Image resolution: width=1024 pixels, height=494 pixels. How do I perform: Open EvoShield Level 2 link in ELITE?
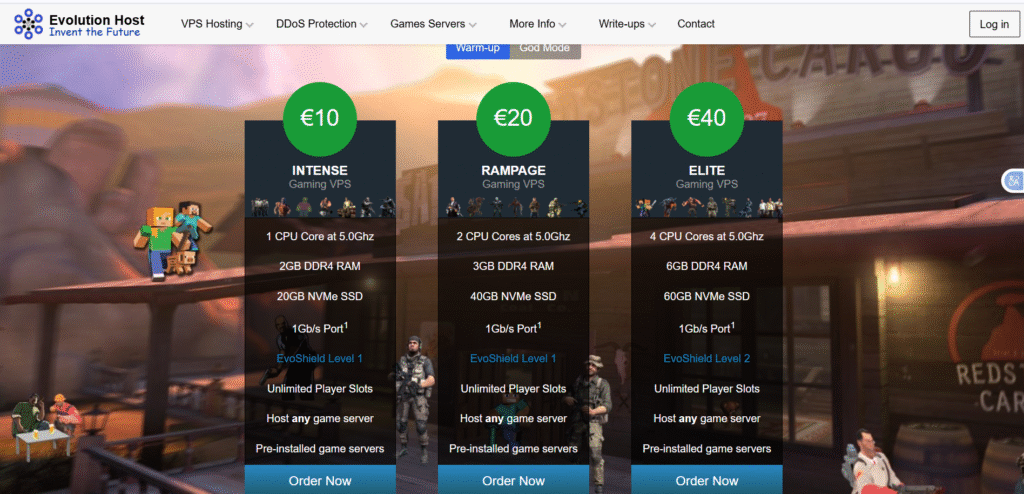pos(707,359)
